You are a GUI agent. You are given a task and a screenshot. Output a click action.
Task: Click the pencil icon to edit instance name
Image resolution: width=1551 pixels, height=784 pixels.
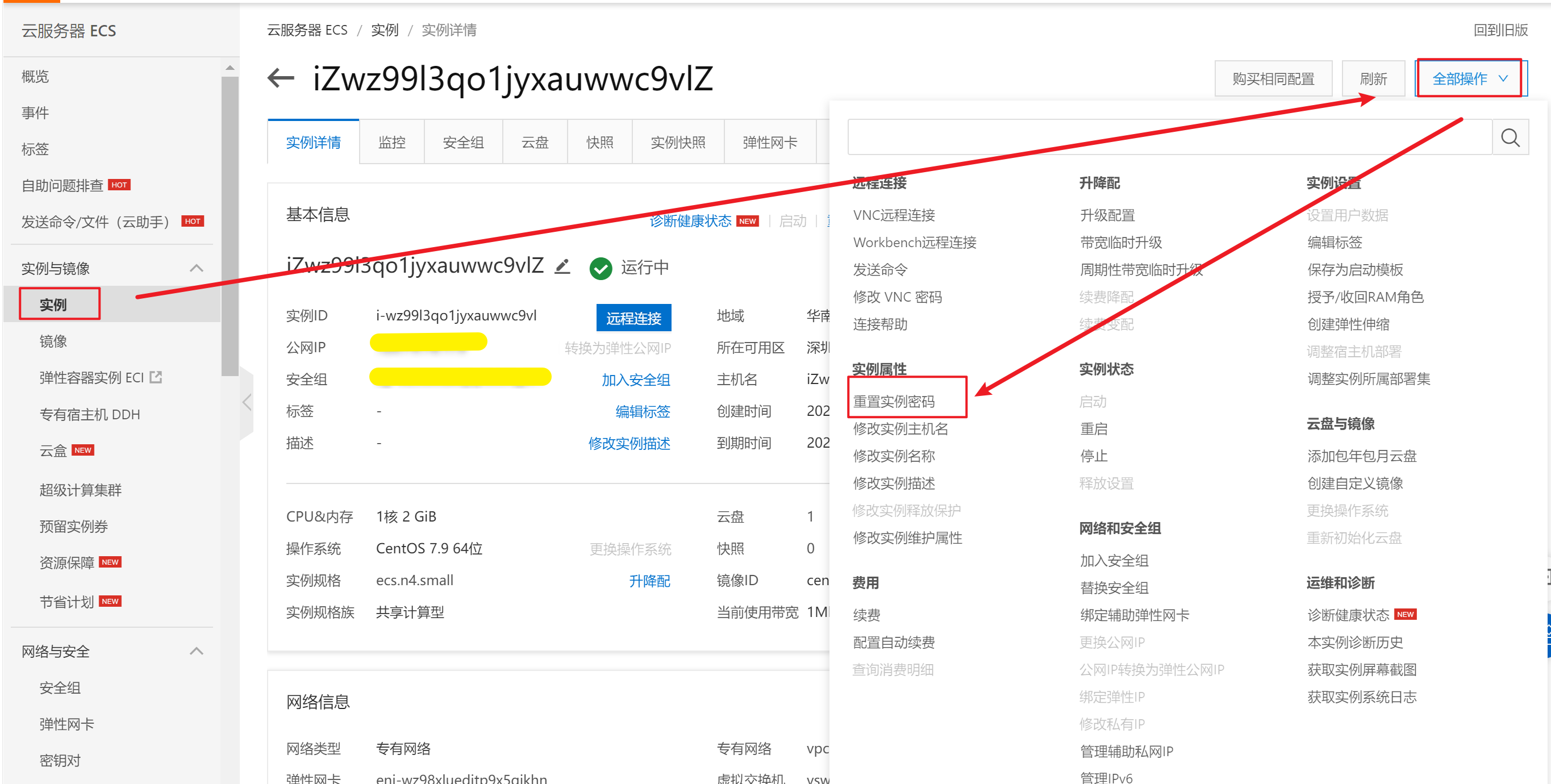[562, 266]
